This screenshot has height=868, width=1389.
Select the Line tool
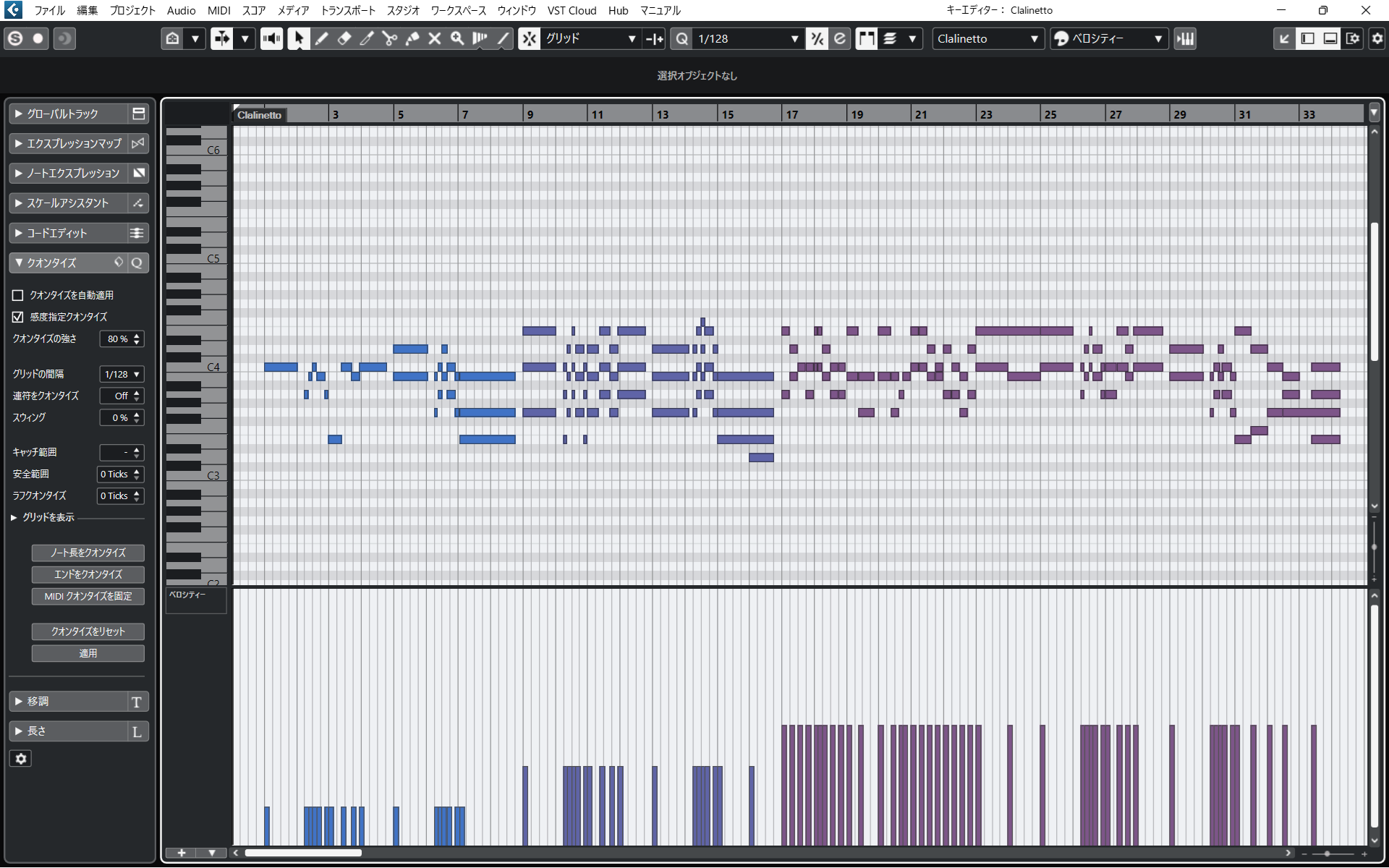pos(503,38)
